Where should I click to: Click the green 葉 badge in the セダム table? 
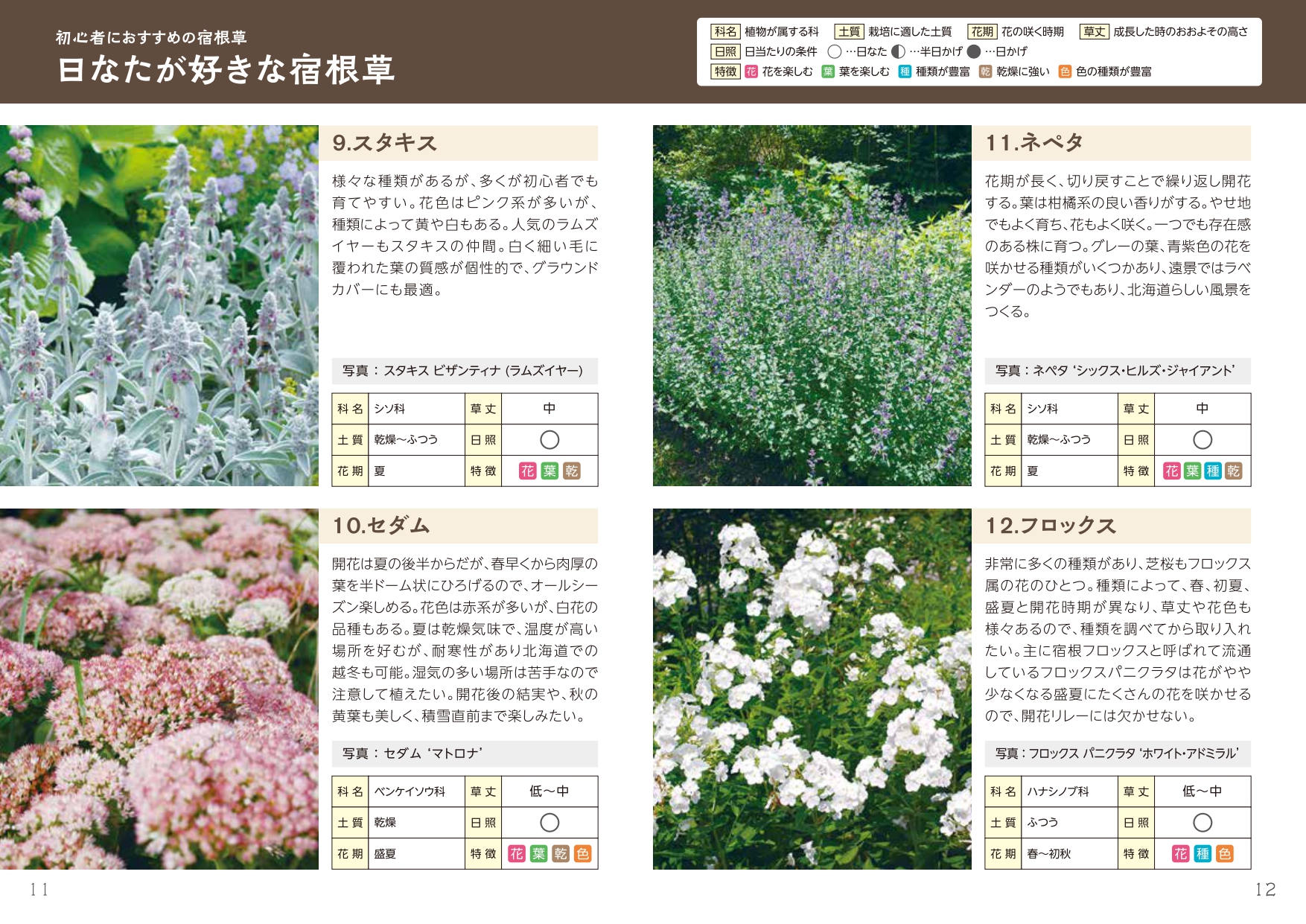[538, 853]
